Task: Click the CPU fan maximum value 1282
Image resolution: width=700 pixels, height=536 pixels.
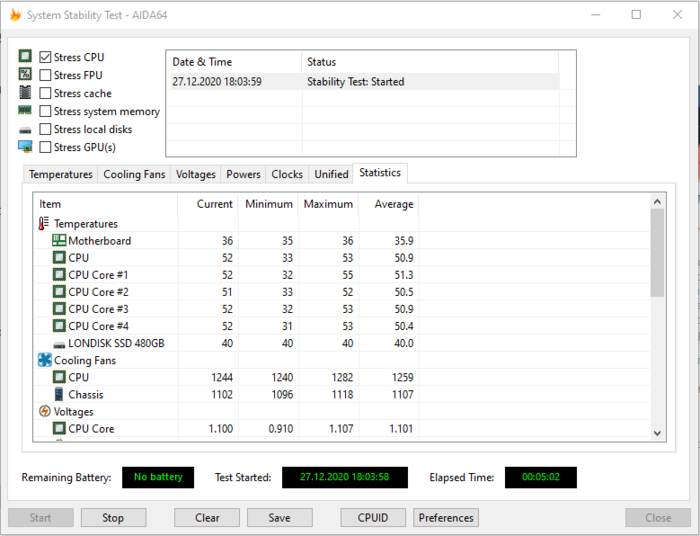Action: pos(342,378)
